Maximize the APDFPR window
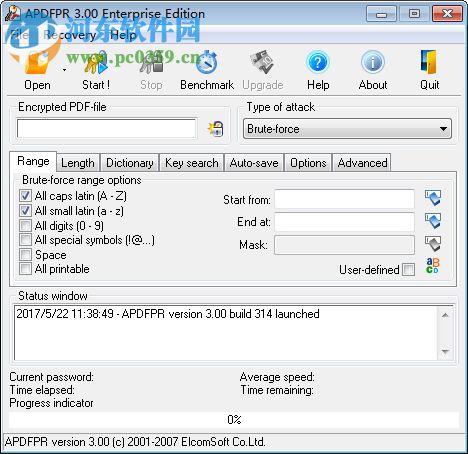This screenshot has width=468, height=454. (x=414, y=14)
